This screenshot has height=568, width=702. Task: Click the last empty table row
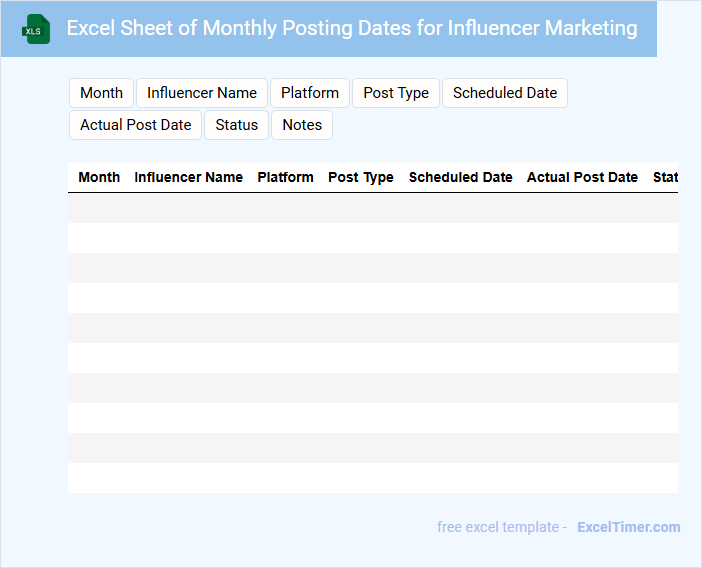coord(372,478)
